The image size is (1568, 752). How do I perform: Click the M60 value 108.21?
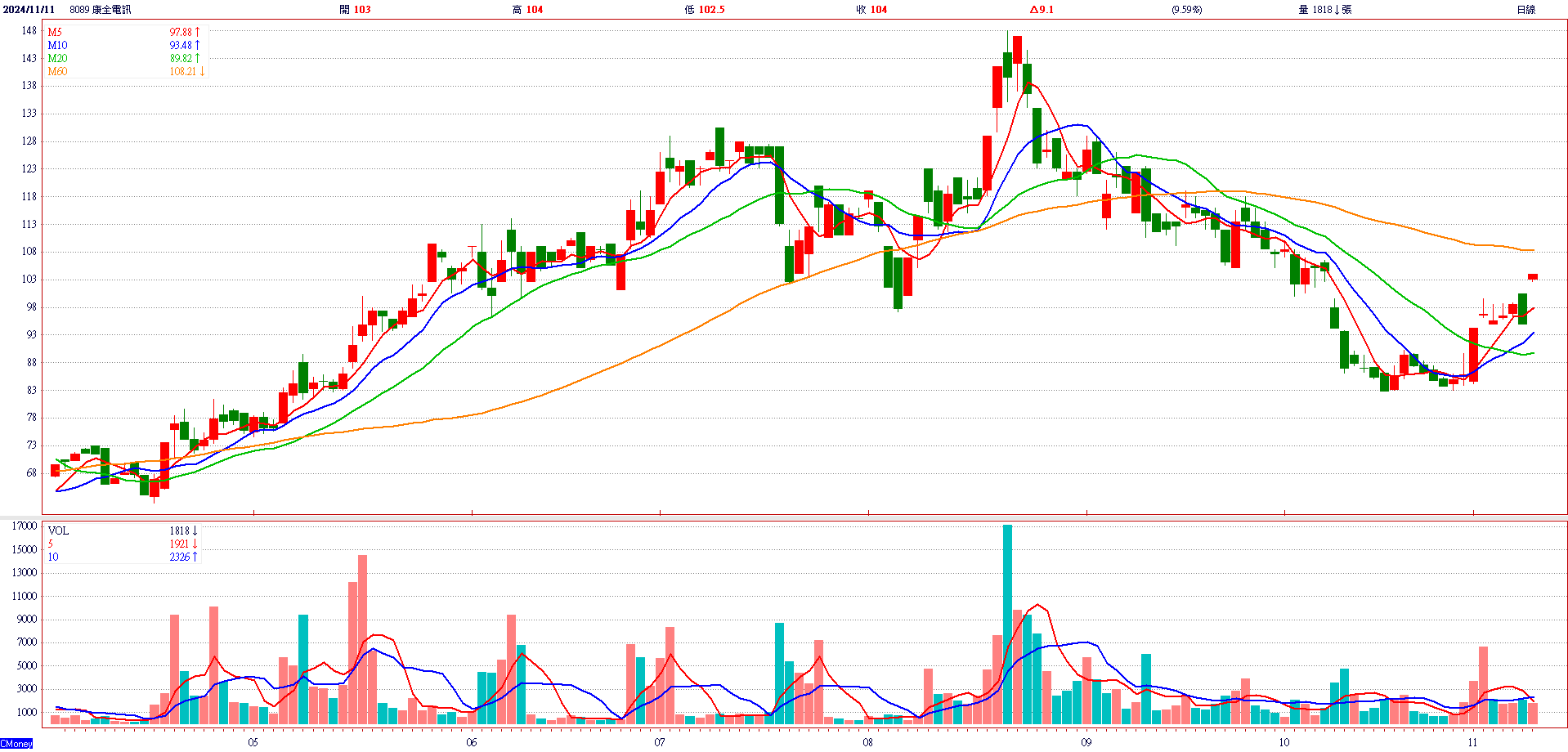182,71
